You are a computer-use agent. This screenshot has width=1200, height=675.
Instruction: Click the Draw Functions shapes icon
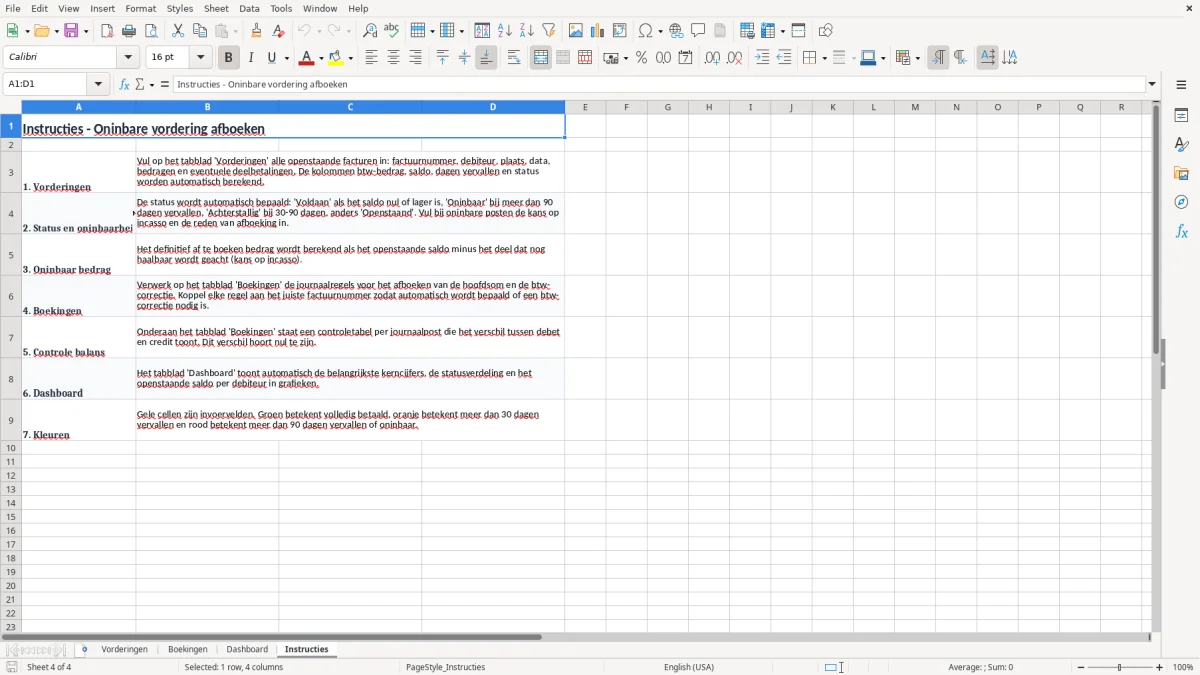825,31
